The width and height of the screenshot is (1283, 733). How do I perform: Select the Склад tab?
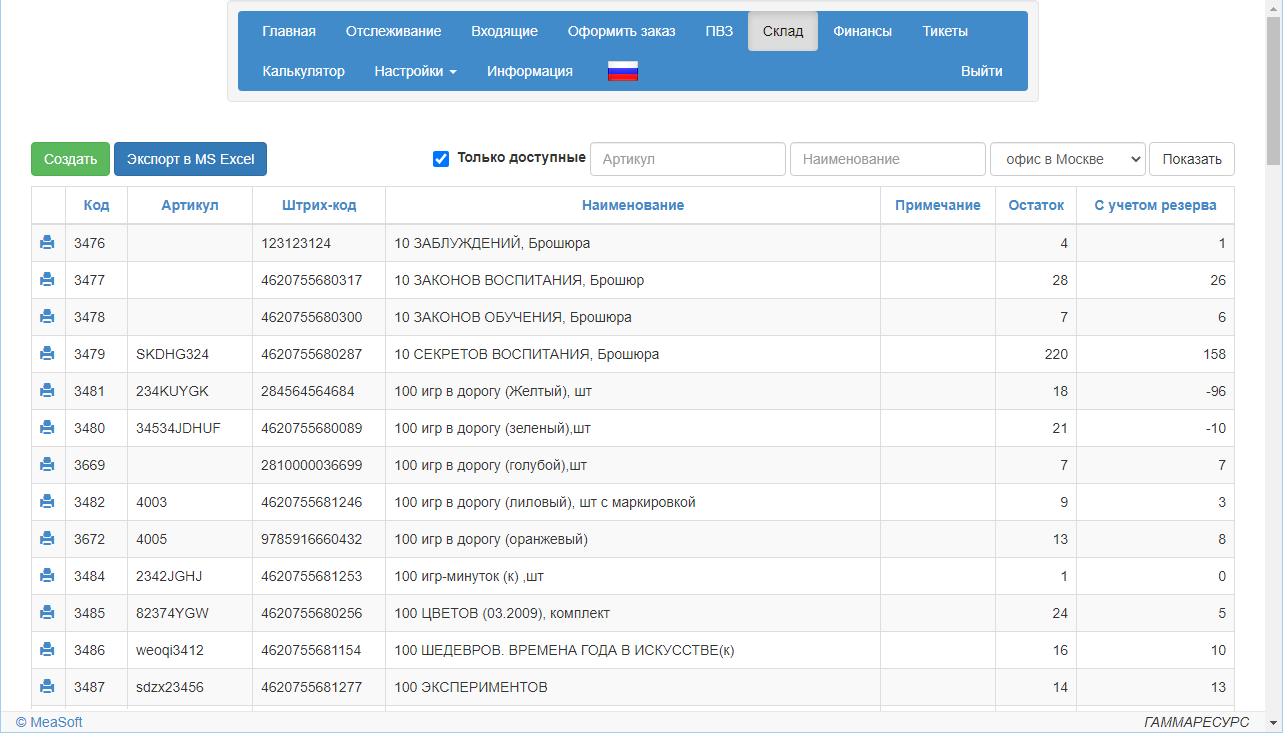783,31
